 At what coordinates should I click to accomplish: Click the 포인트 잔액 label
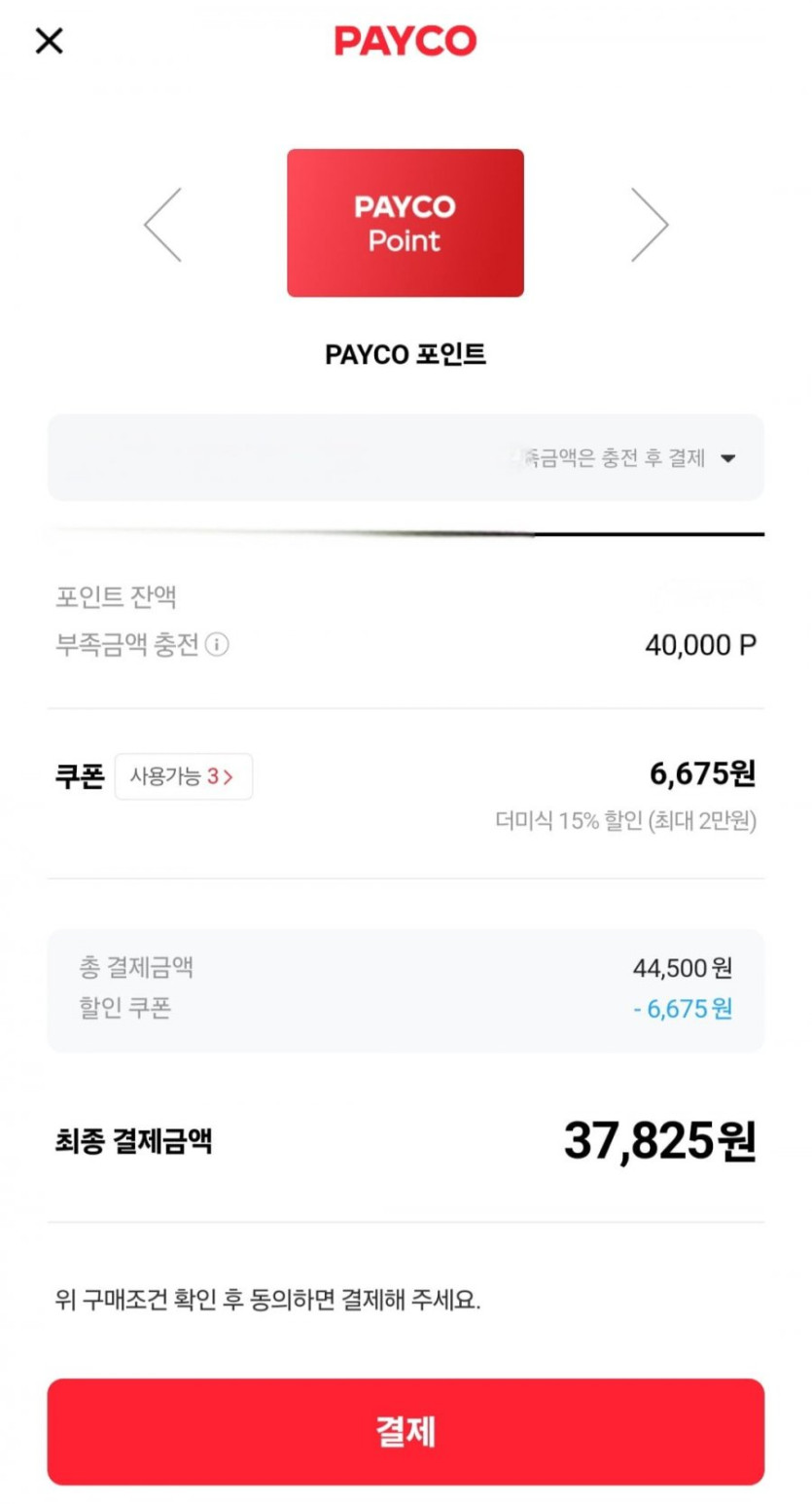[116, 597]
